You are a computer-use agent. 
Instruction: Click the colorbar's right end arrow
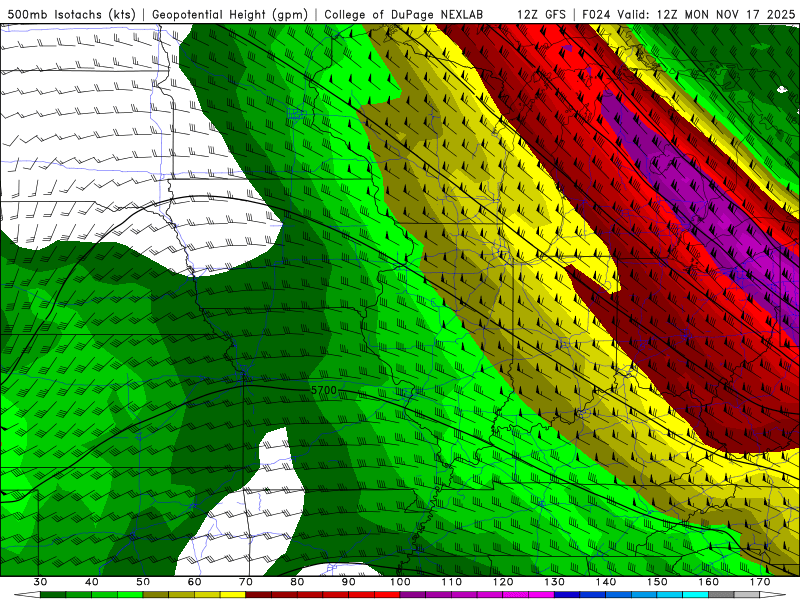[x=768, y=595]
